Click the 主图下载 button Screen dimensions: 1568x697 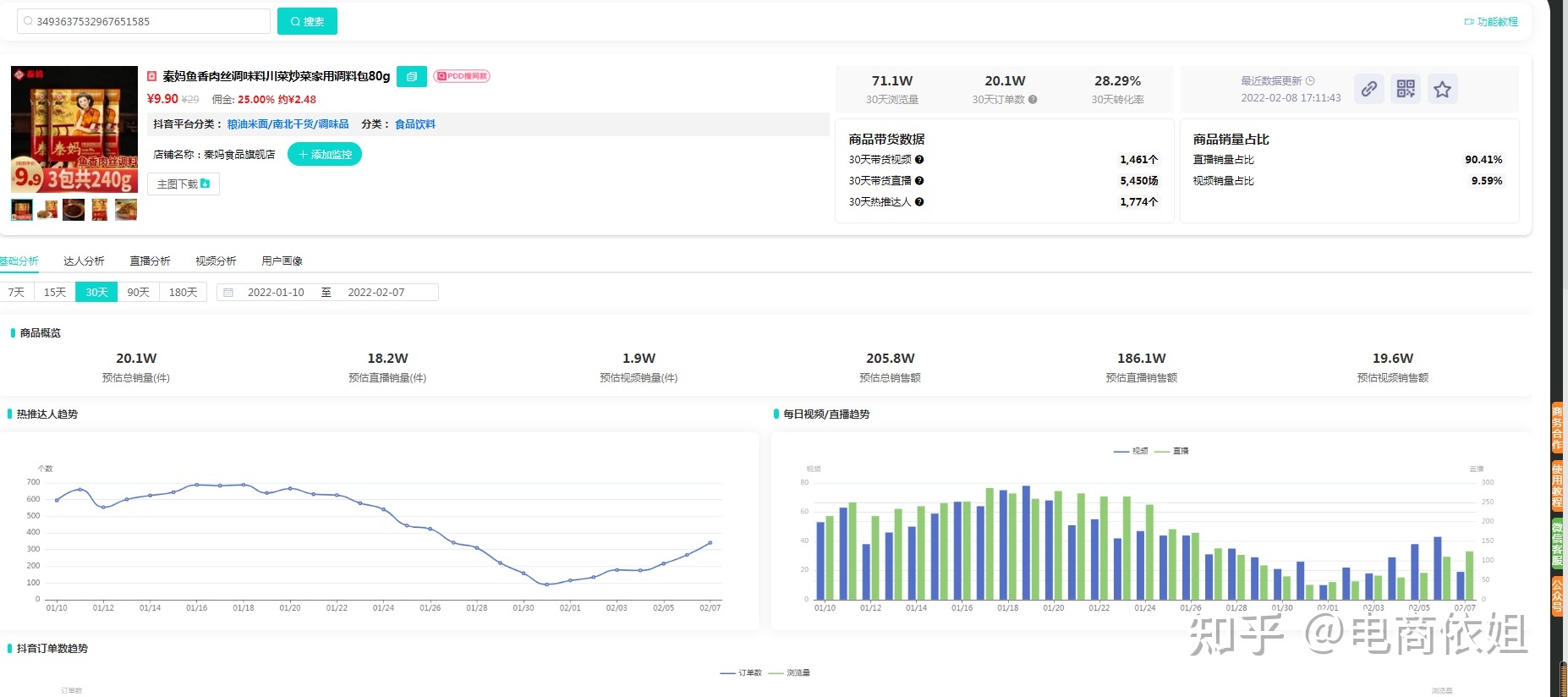pos(183,184)
